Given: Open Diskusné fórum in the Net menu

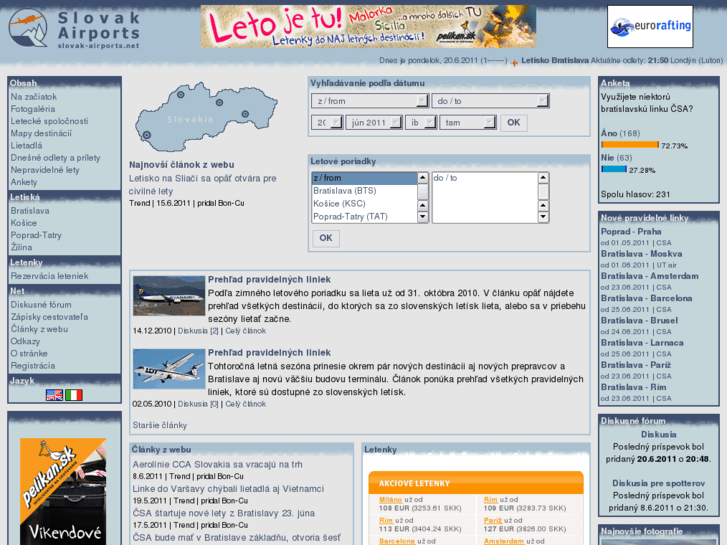Looking at the screenshot, I should click(x=41, y=305).
